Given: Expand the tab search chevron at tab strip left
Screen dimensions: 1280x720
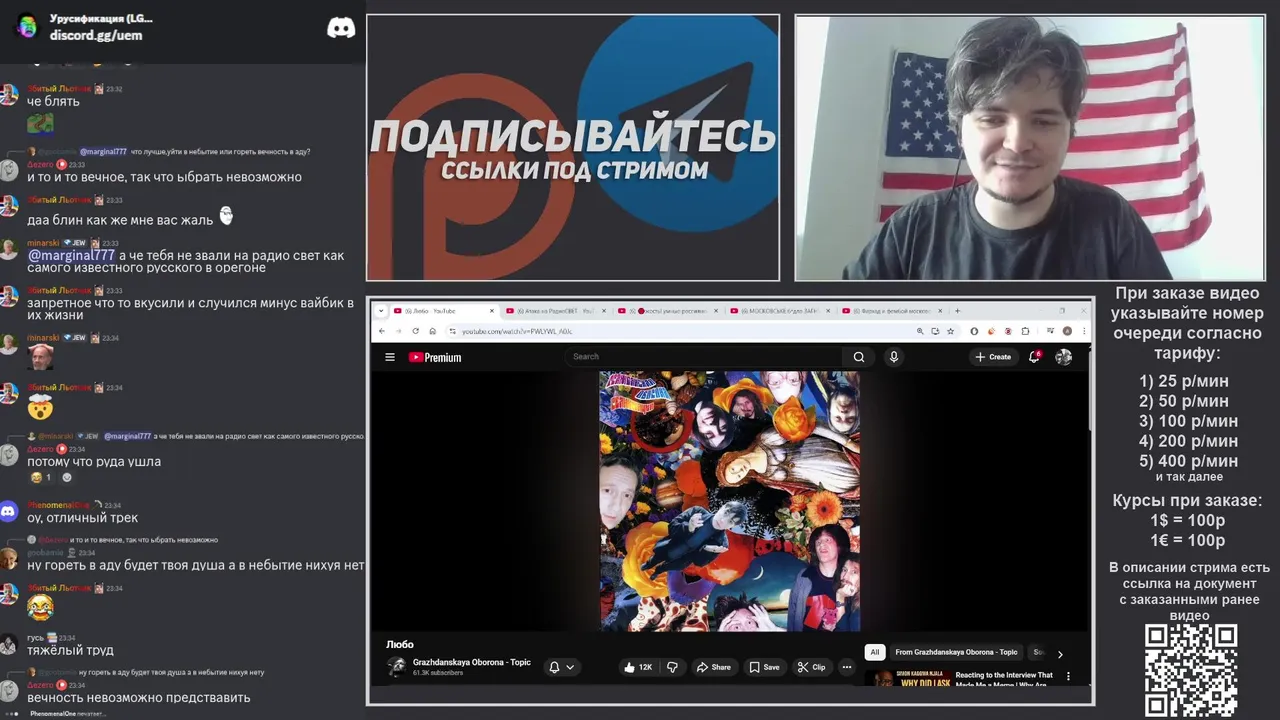Looking at the screenshot, I should click(380, 311).
